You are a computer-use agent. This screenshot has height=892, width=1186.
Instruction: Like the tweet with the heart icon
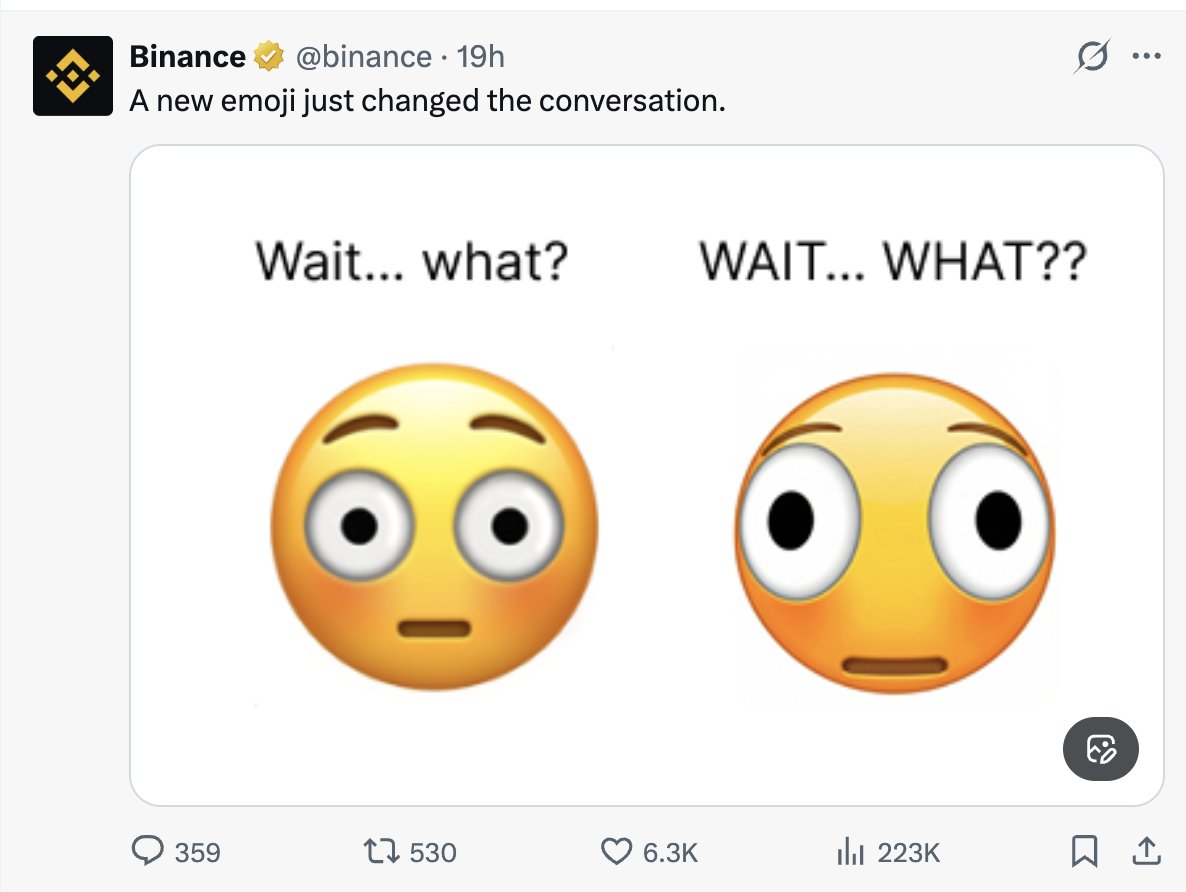click(615, 851)
